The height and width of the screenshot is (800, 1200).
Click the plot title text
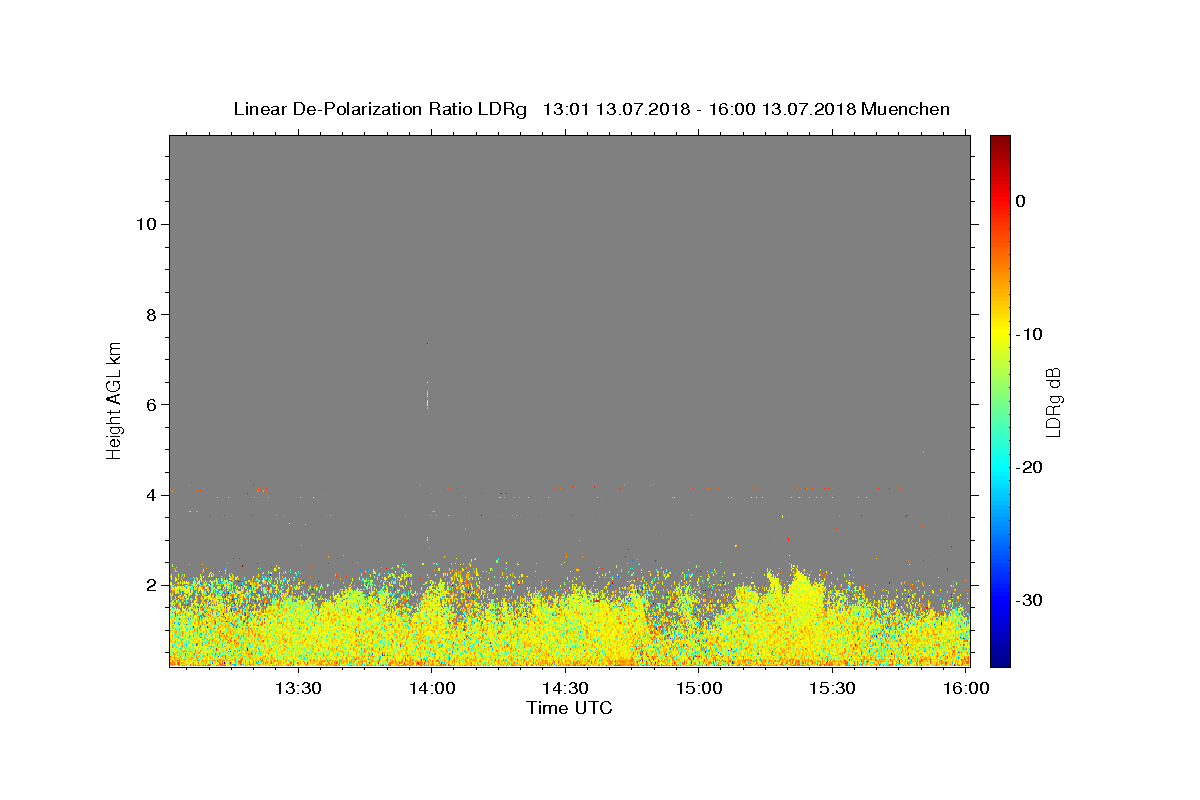[591, 109]
